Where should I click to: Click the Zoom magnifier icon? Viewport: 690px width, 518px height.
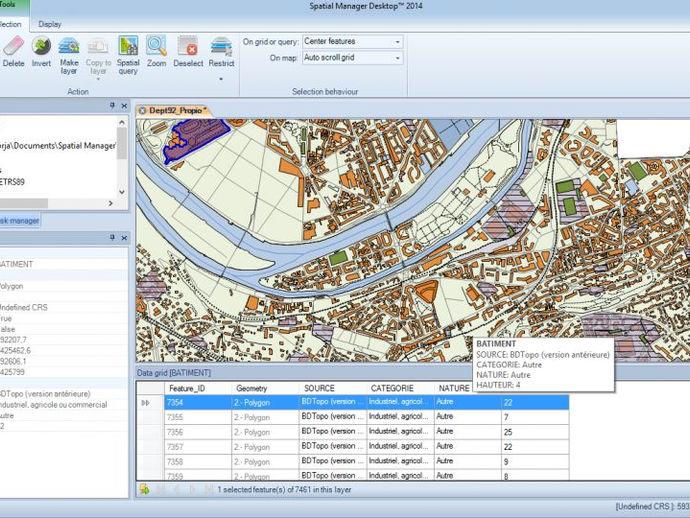pos(157,46)
